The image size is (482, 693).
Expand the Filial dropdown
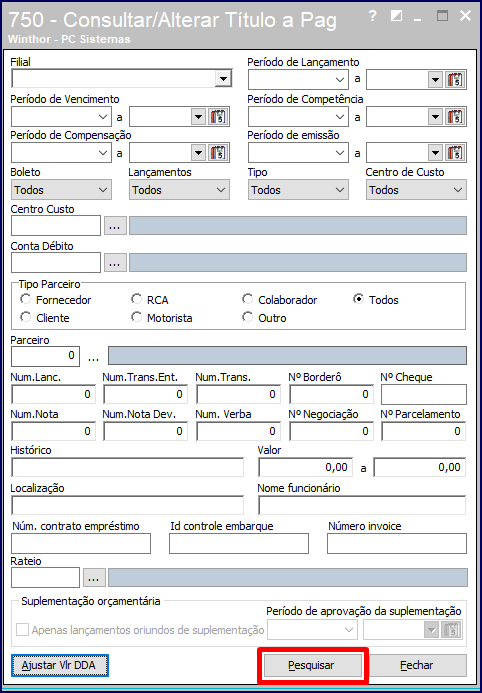[x=223, y=79]
